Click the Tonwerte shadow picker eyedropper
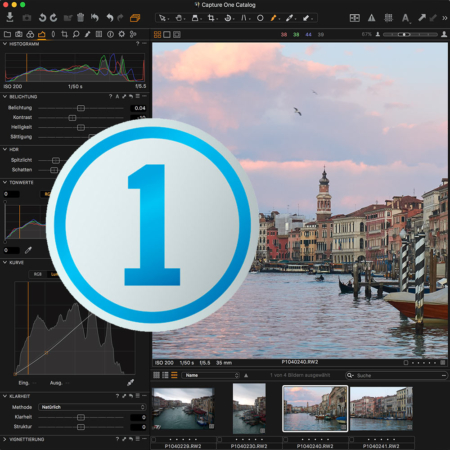The image size is (450, 450). [x=28, y=250]
